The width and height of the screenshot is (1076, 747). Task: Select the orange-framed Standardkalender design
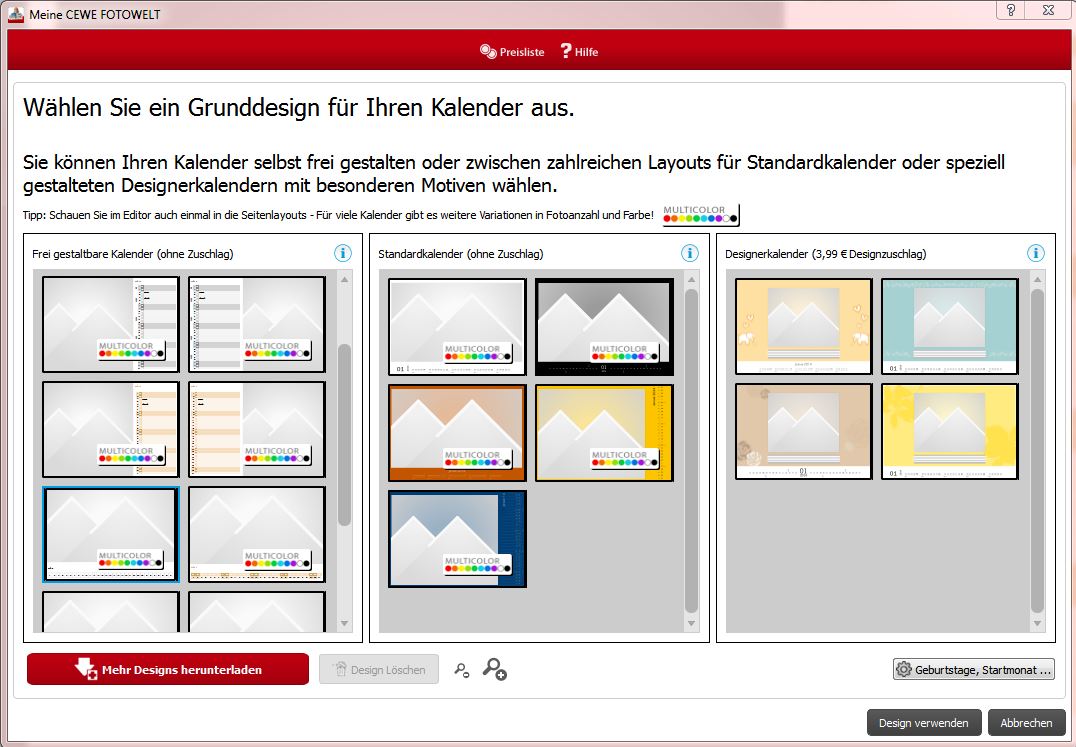click(x=457, y=432)
